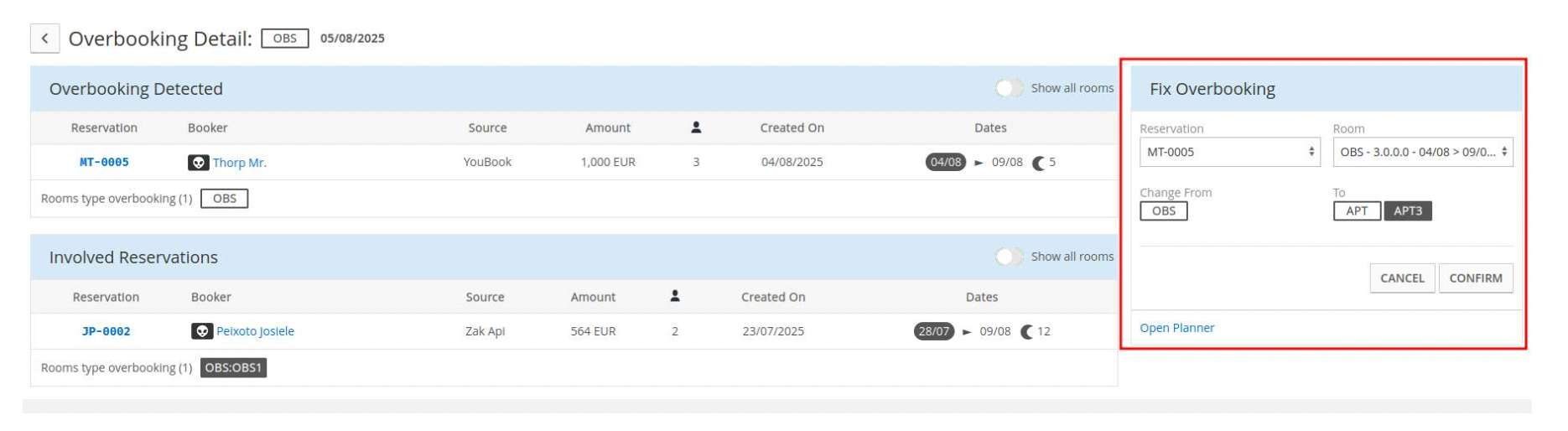Click the OBS tag under Thorp reservation

225,199
